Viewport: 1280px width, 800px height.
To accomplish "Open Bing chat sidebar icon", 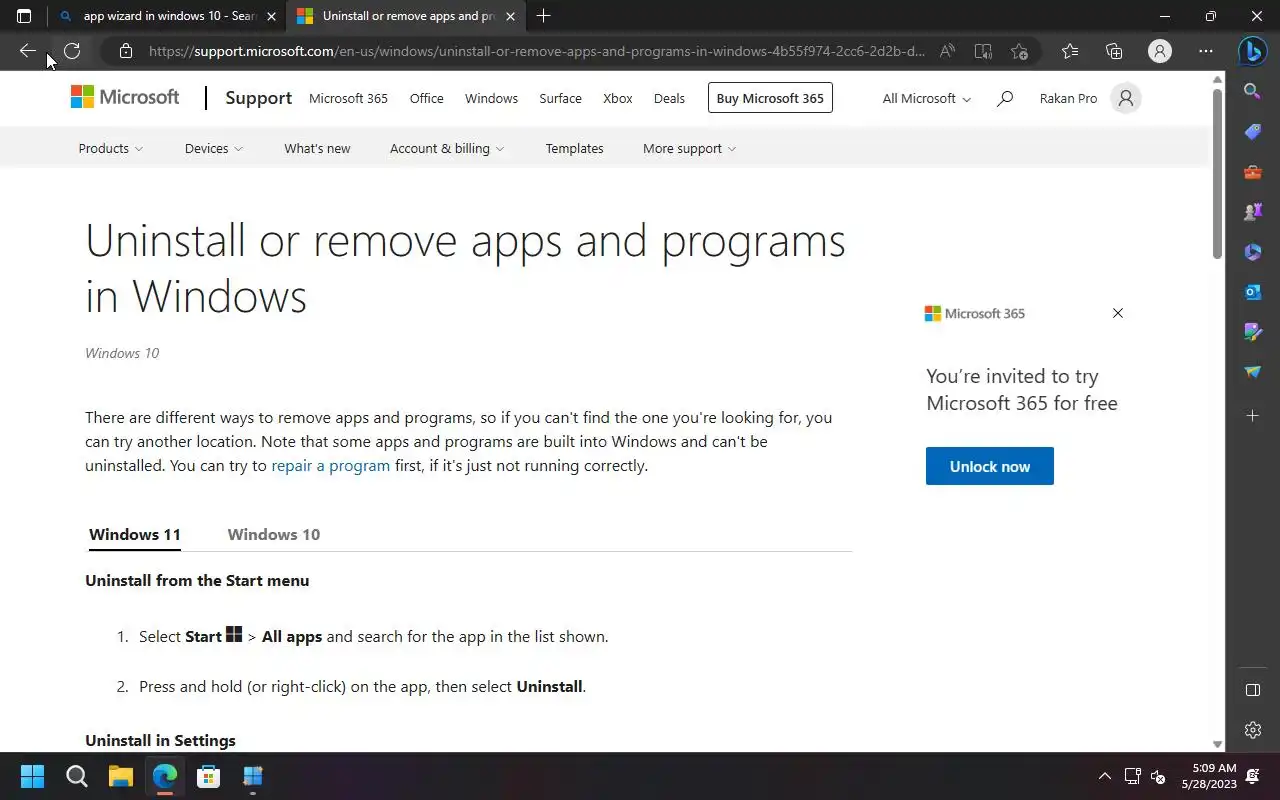I will point(1252,51).
